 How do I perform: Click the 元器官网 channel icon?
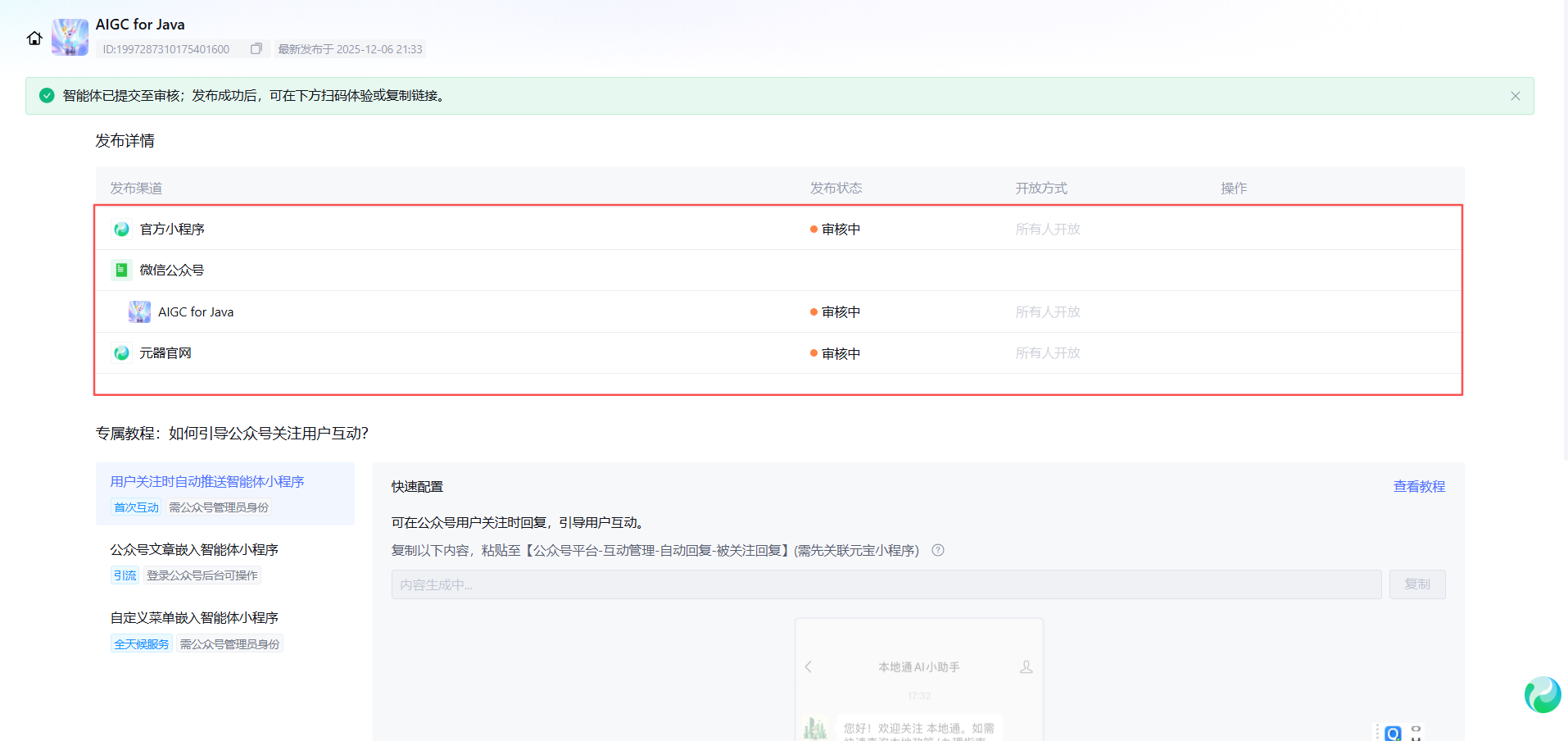pyautogui.click(x=121, y=353)
